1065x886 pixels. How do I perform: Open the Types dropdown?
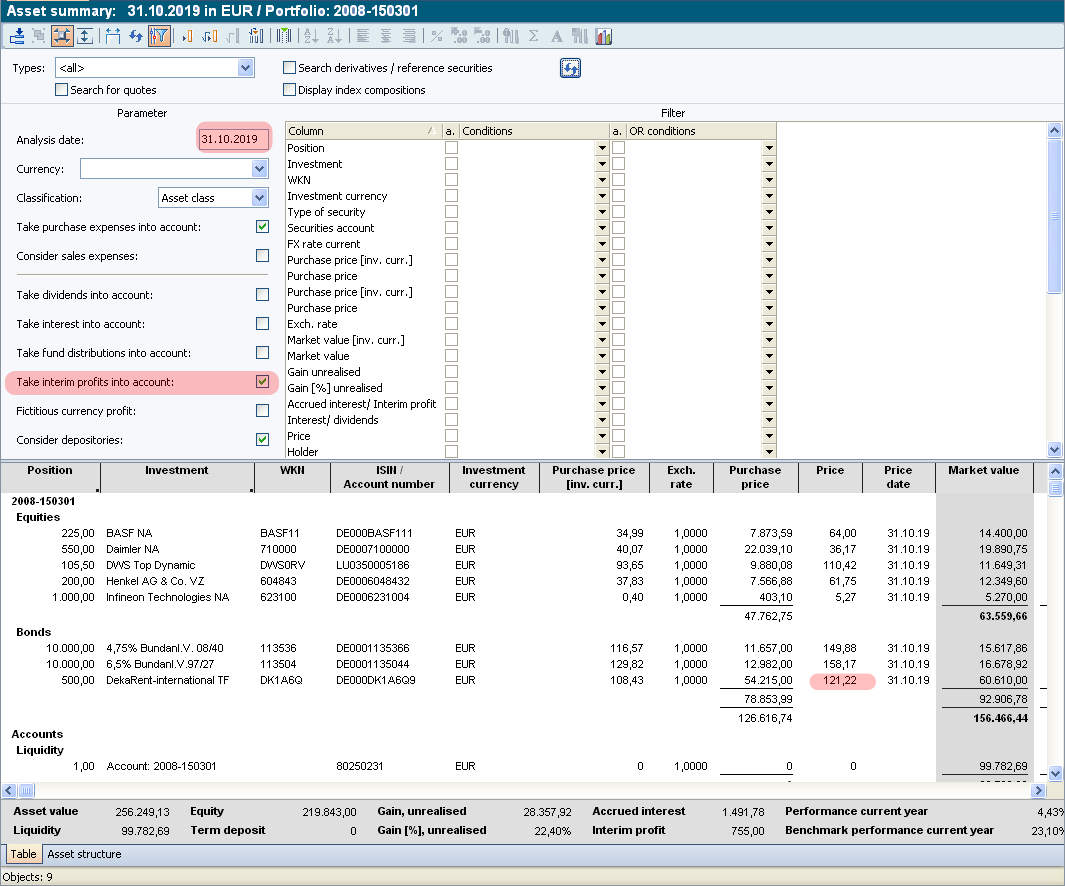coord(246,68)
